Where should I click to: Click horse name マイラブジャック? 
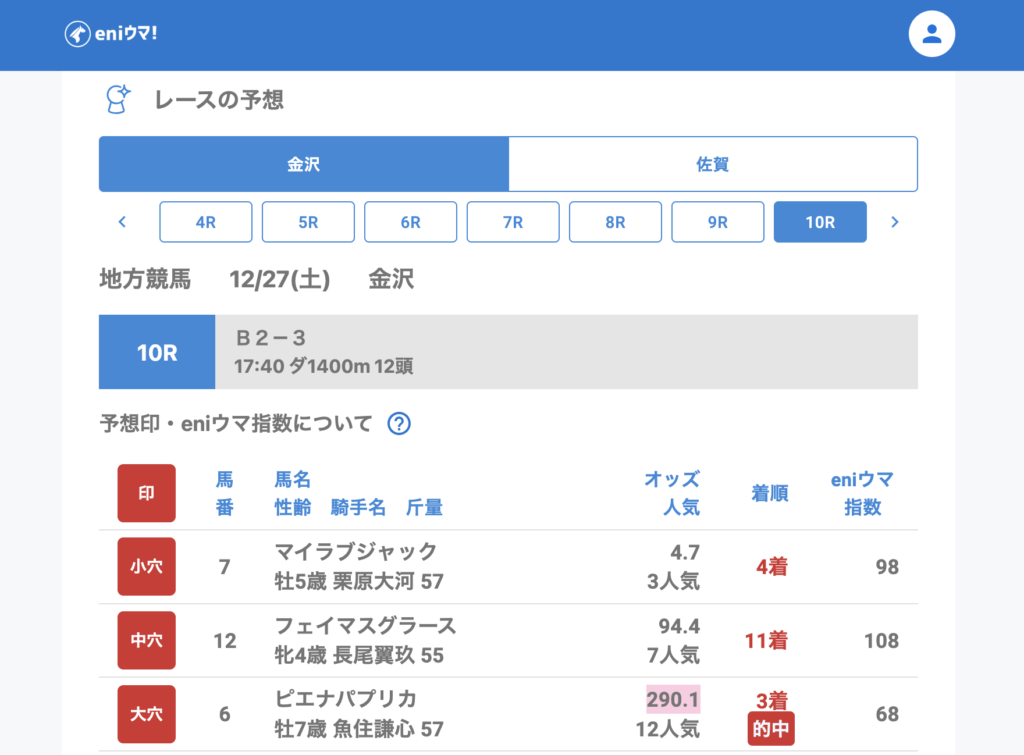(356, 552)
